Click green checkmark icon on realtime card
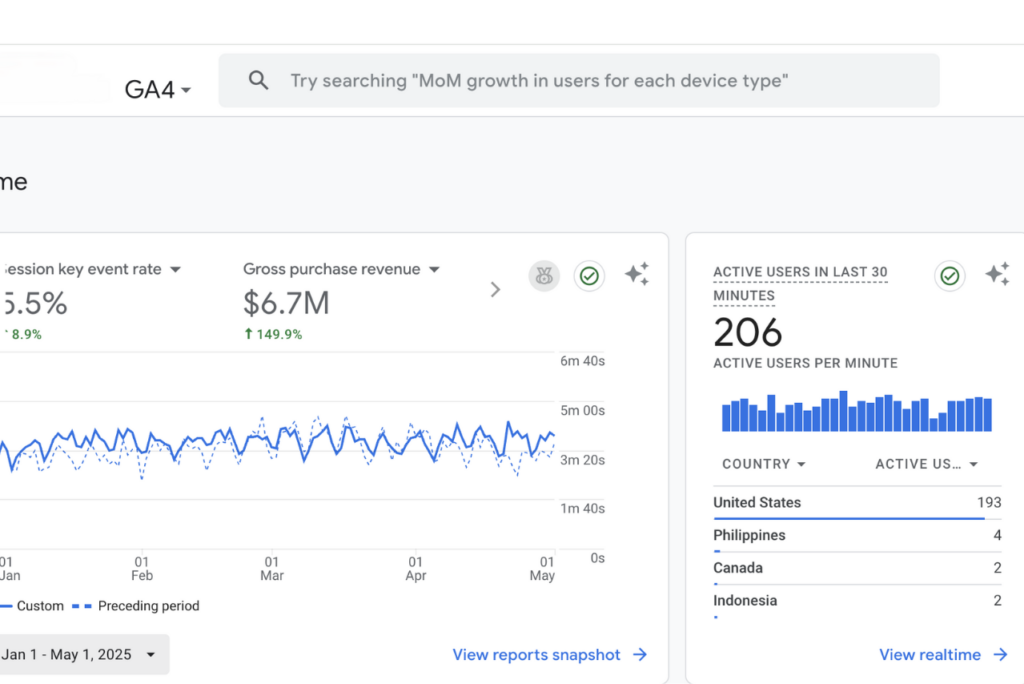This screenshot has height=684, width=1024. 950,276
